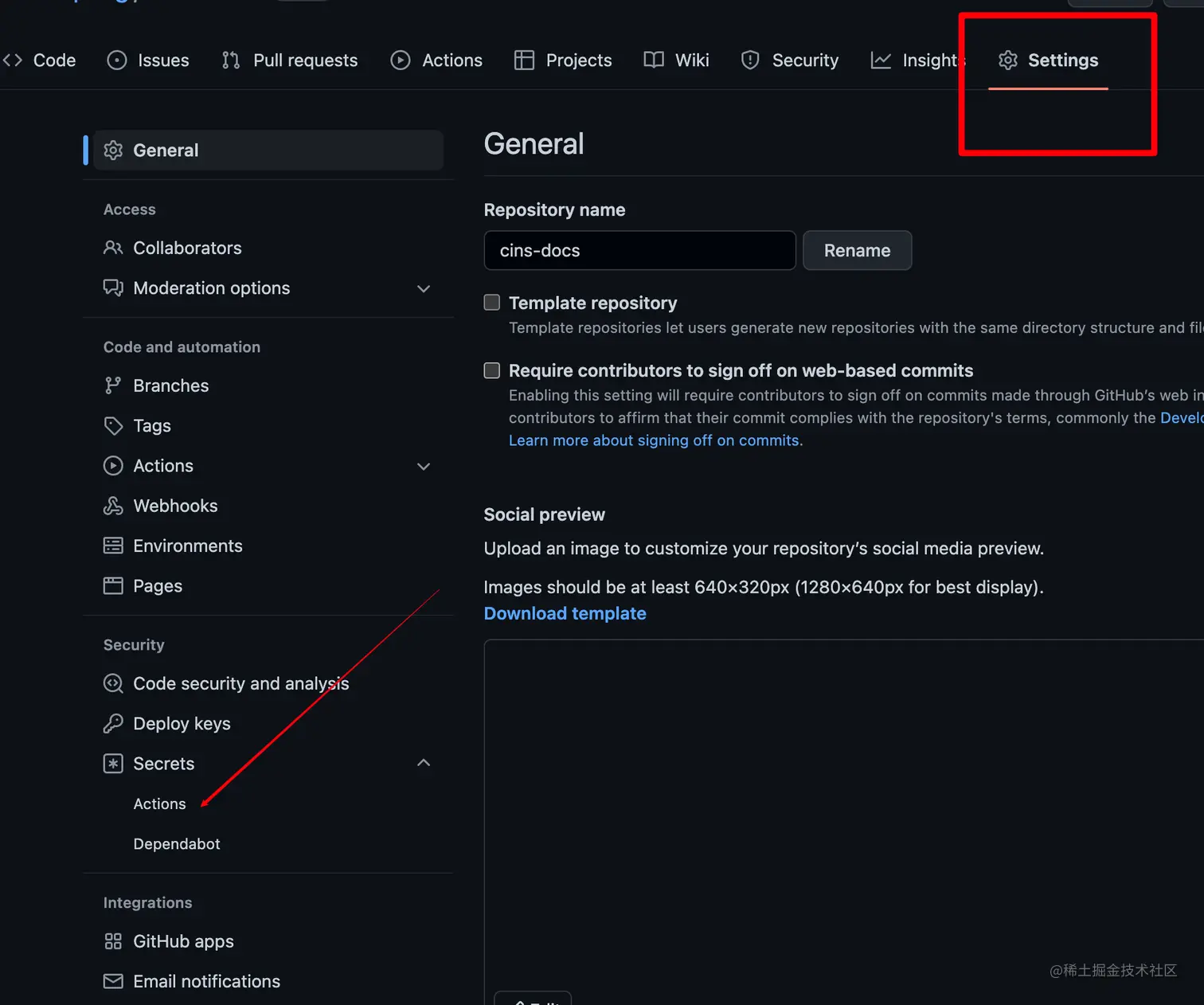The width and height of the screenshot is (1204, 1005).
Task: Click the Deploy keys key icon
Action: point(113,723)
